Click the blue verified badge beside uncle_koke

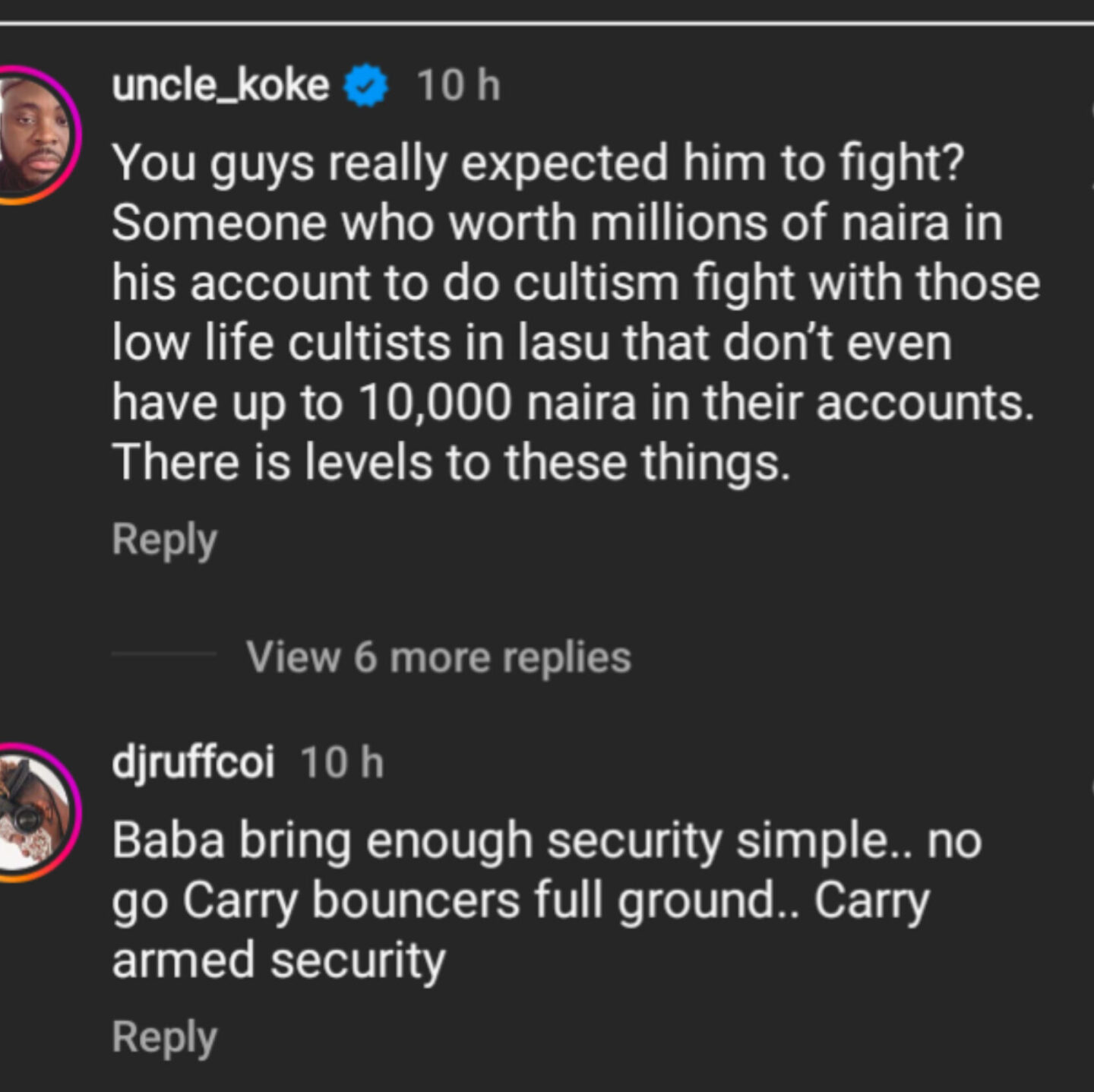point(365,85)
